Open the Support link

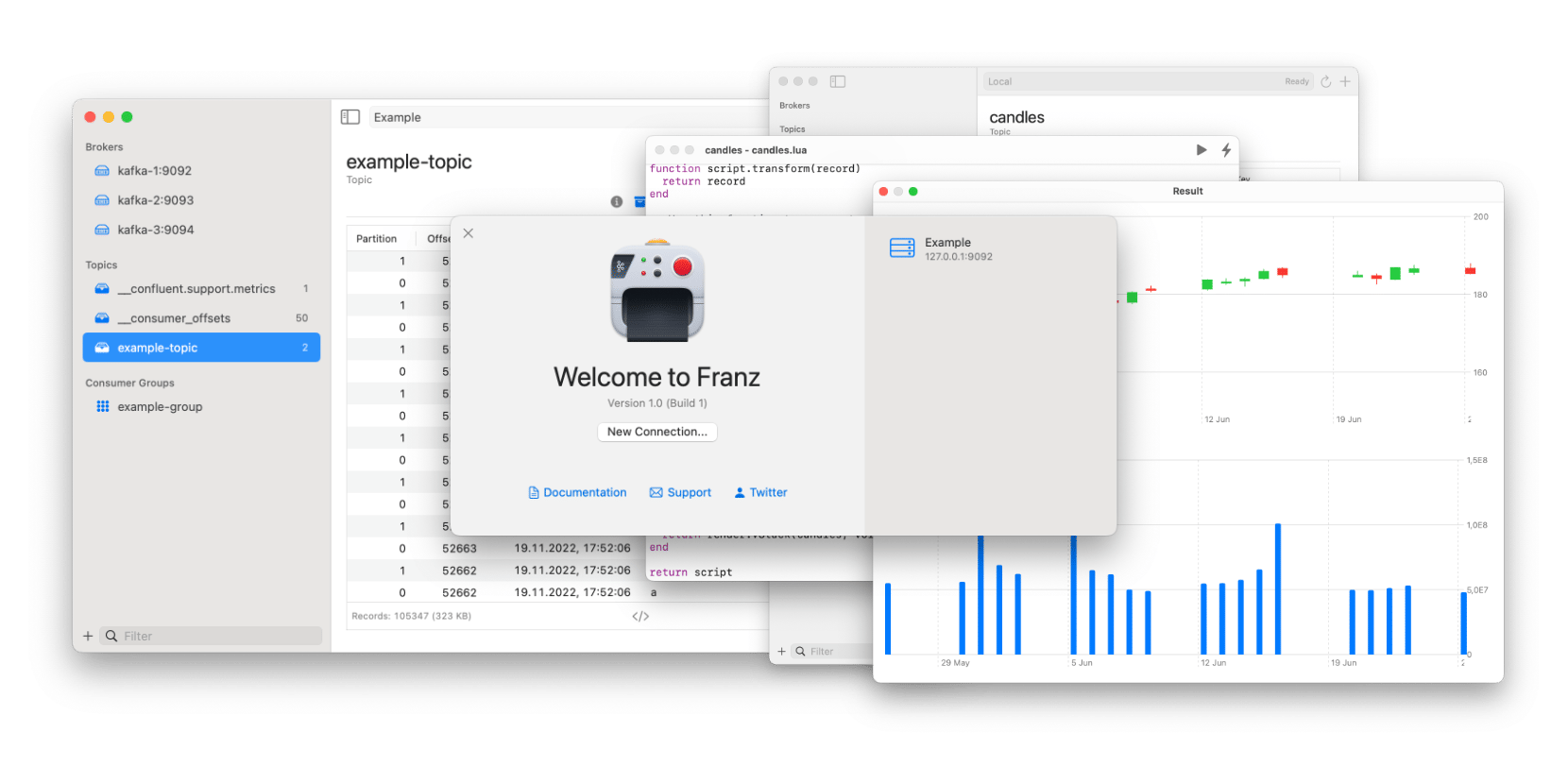680,493
